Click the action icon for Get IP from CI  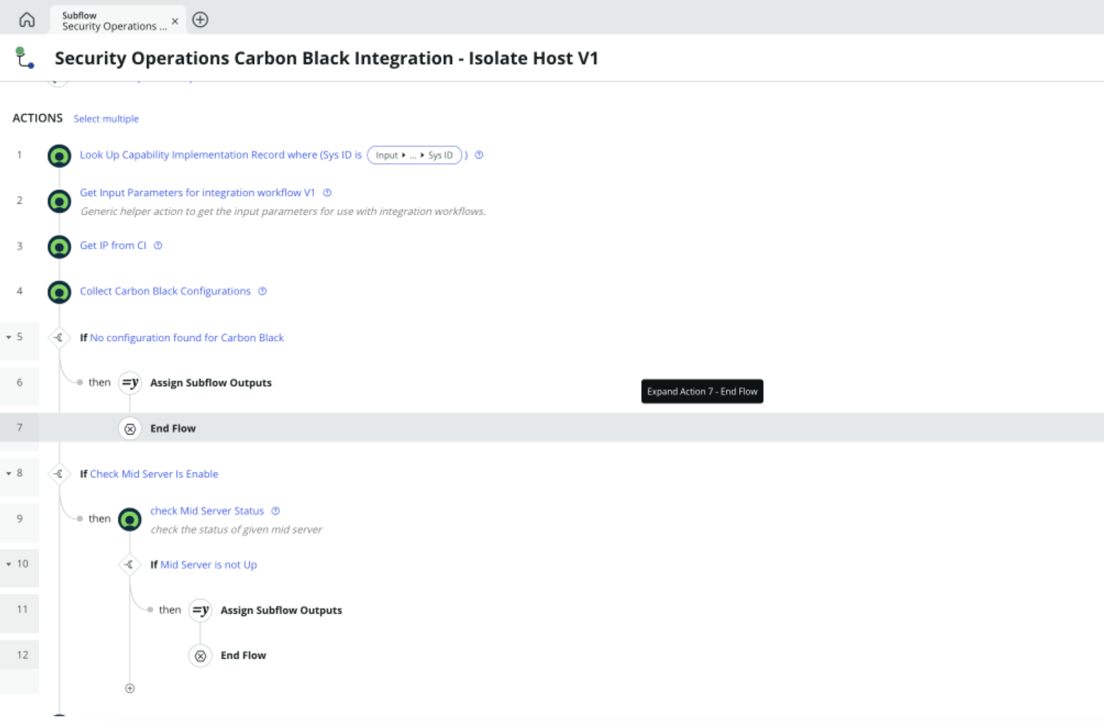tap(59, 246)
